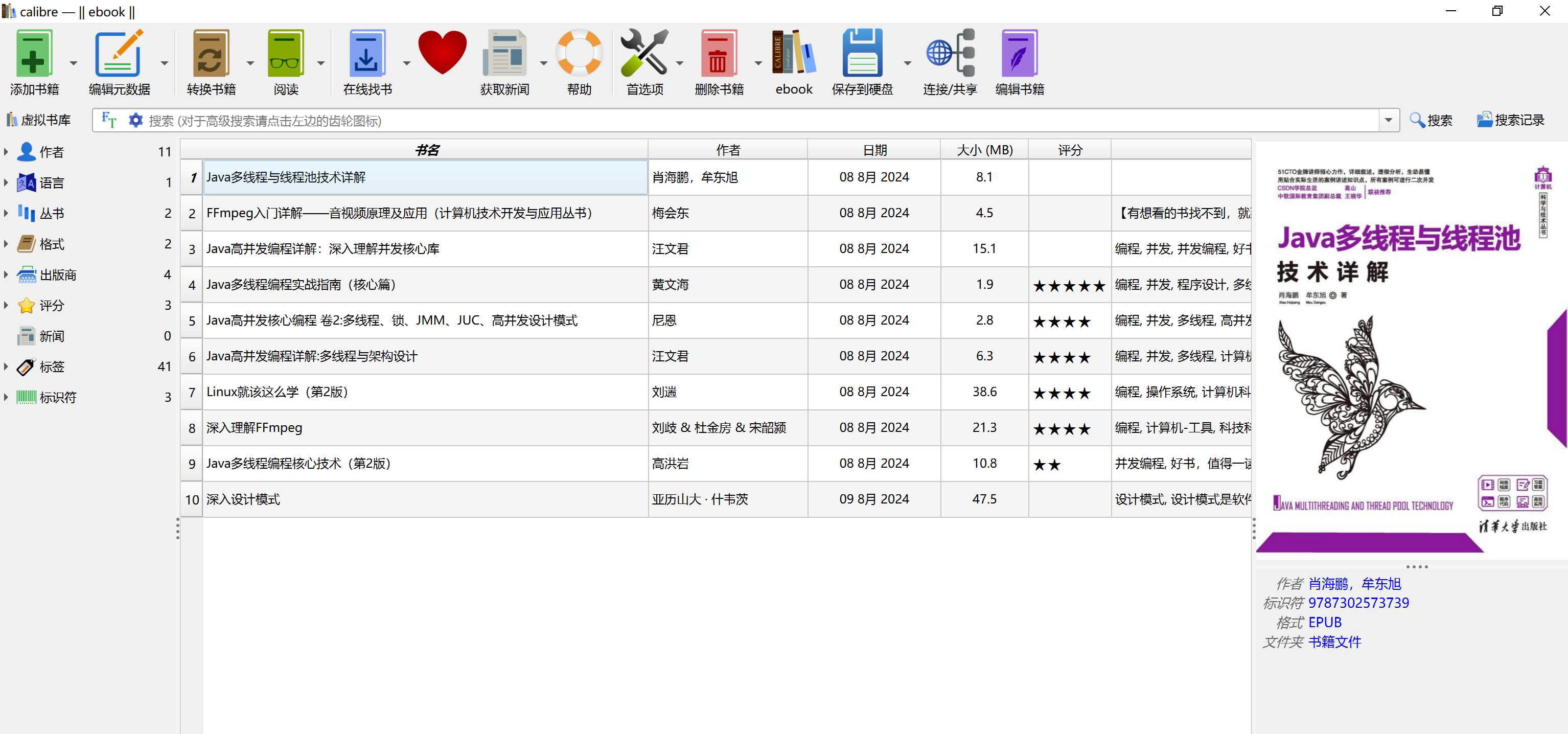Open Connect/Share (连接/共享) icon

[x=950, y=54]
